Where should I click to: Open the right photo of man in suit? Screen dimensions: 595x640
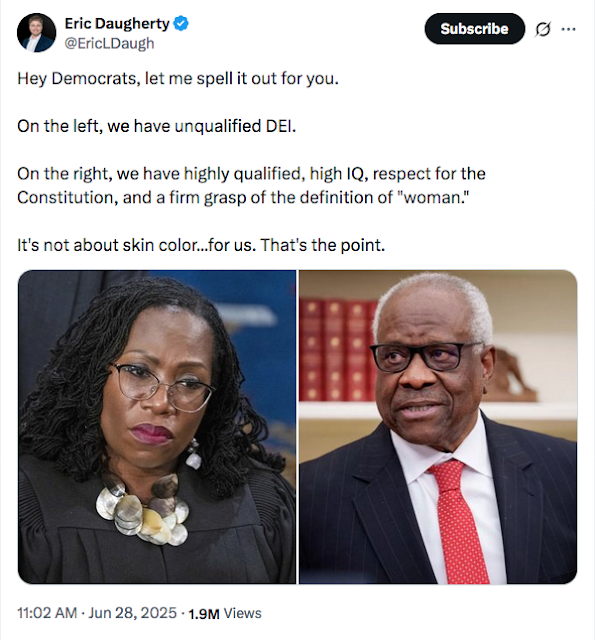(438, 427)
